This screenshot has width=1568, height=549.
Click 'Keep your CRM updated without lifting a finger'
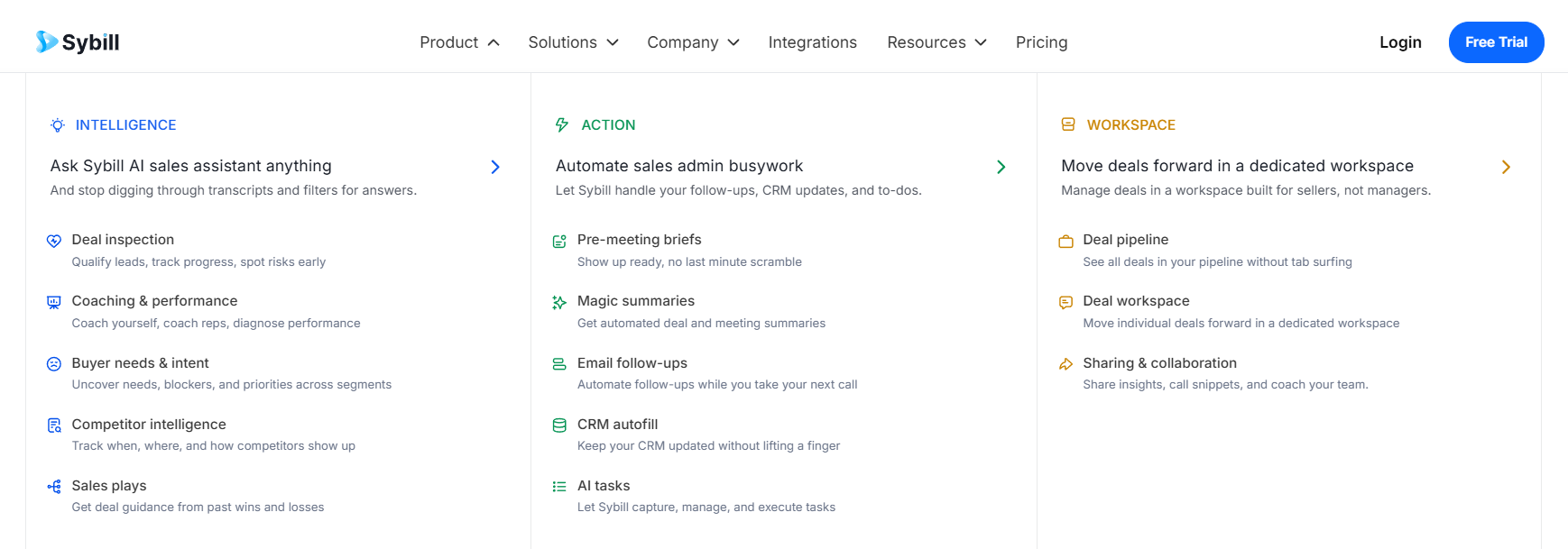pos(708,445)
